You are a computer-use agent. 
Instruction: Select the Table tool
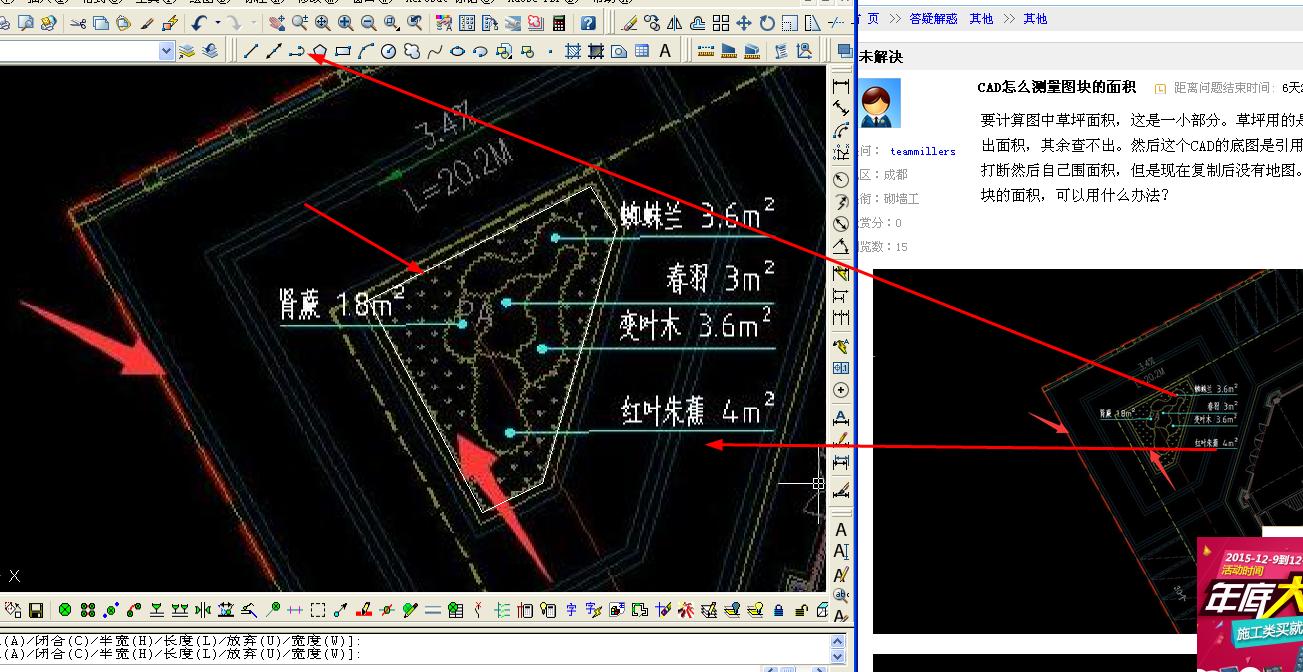pos(642,51)
